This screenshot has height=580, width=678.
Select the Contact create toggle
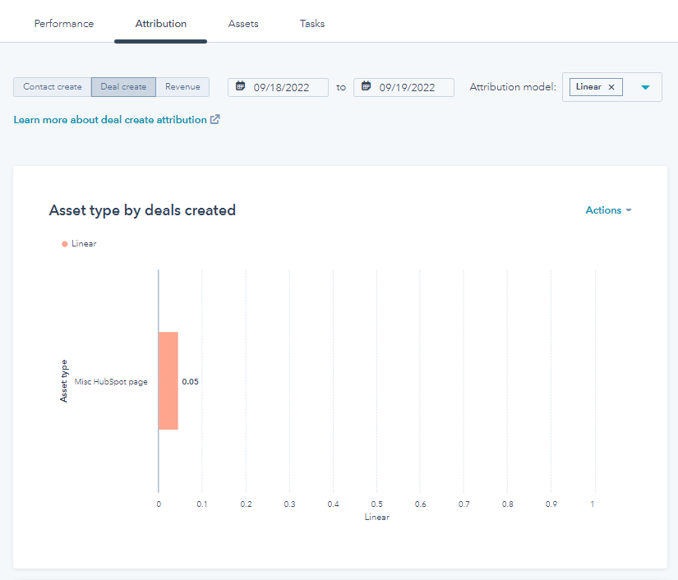(x=52, y=87)
